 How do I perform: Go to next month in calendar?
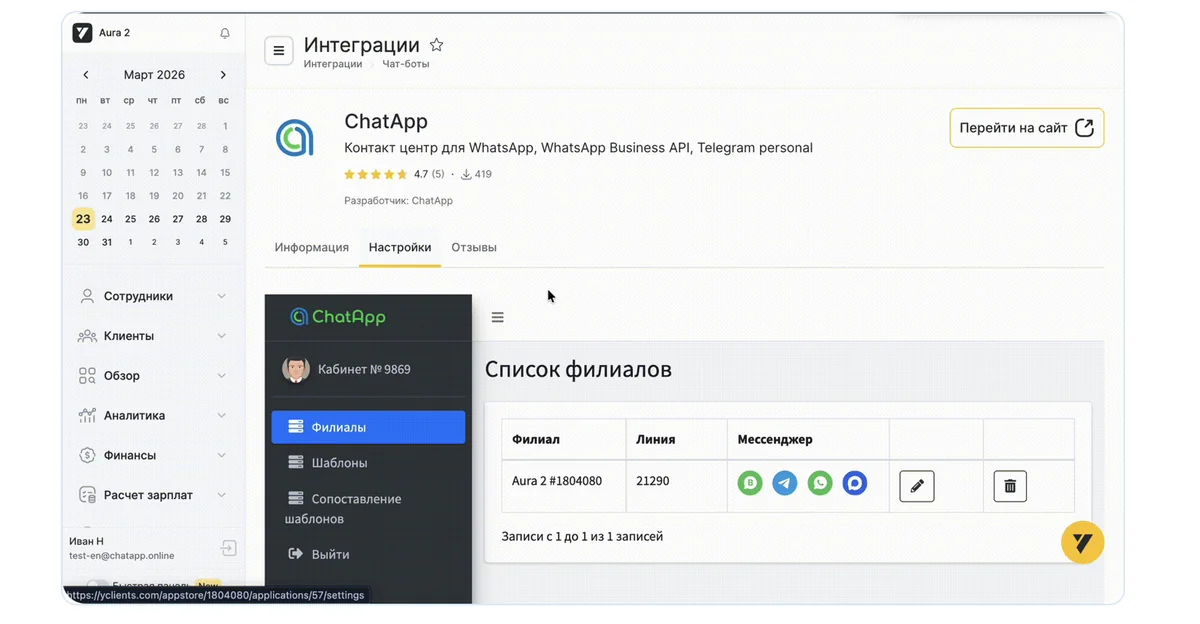[x=223, y=75]
